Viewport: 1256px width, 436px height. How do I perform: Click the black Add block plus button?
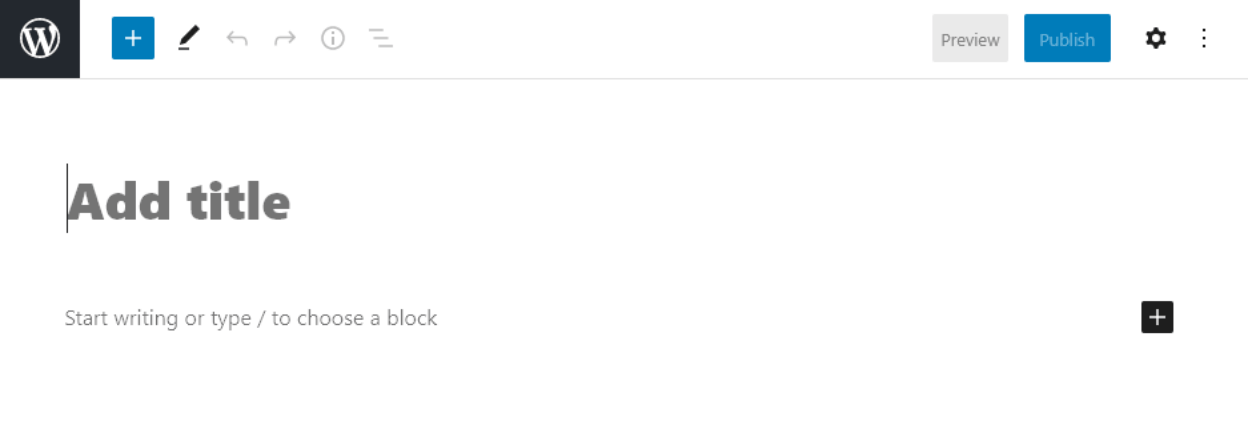click(1157, 317)
